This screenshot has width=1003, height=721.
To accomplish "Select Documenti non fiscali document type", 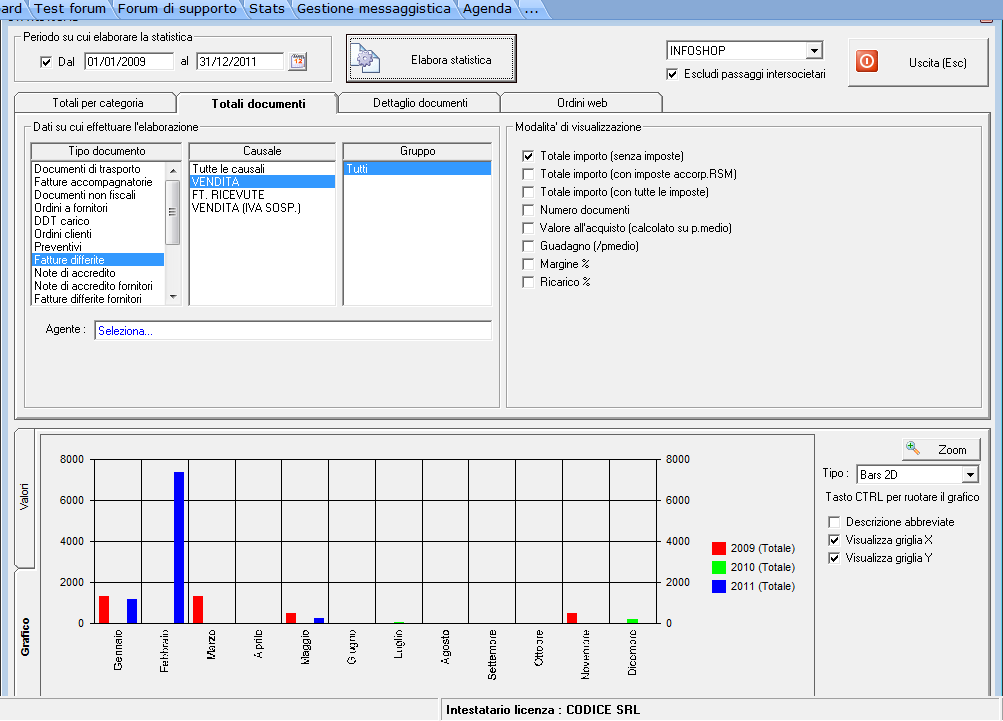I will pos(98,195).
